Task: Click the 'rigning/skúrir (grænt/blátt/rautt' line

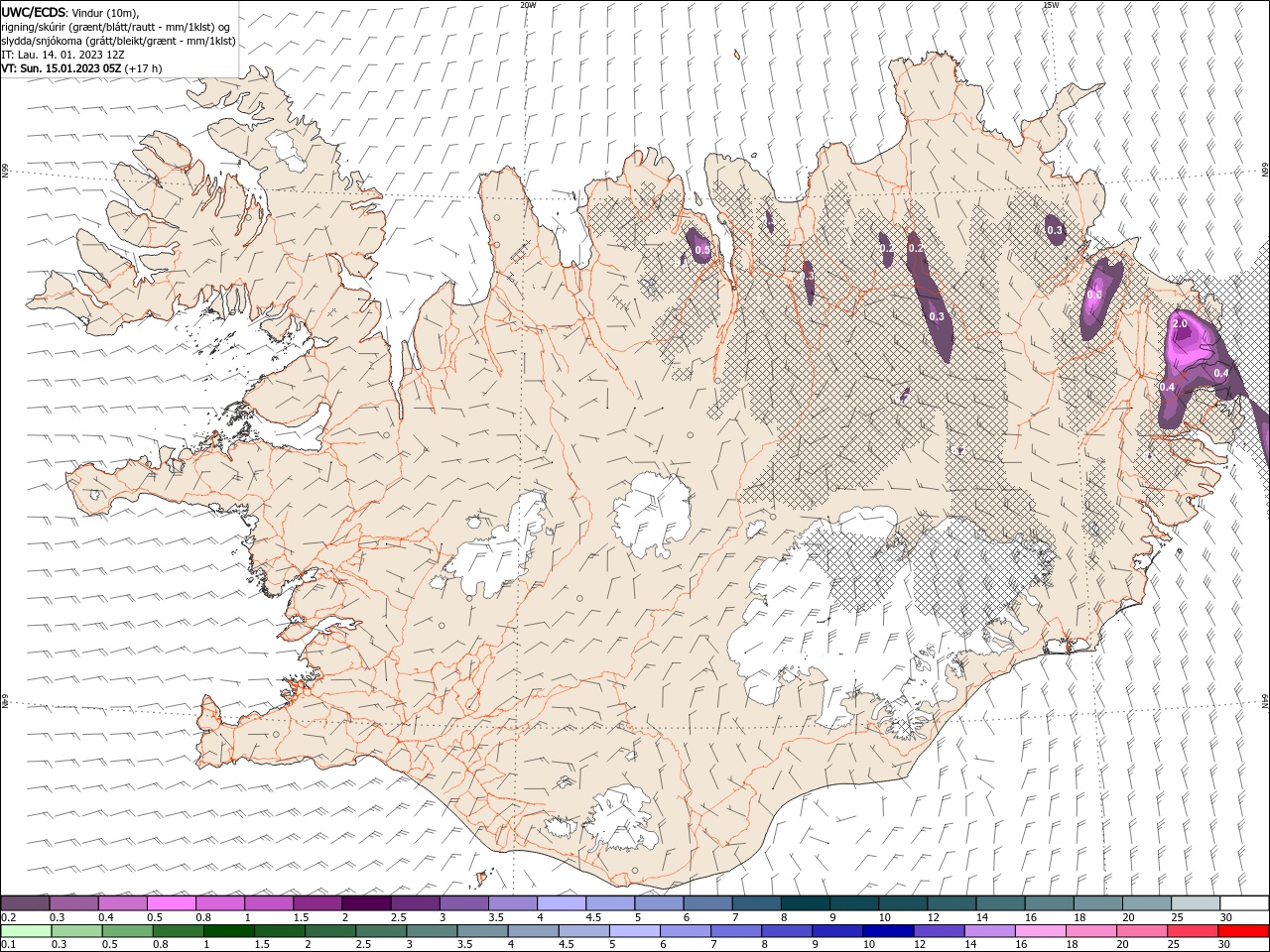Action: point(117,27)
